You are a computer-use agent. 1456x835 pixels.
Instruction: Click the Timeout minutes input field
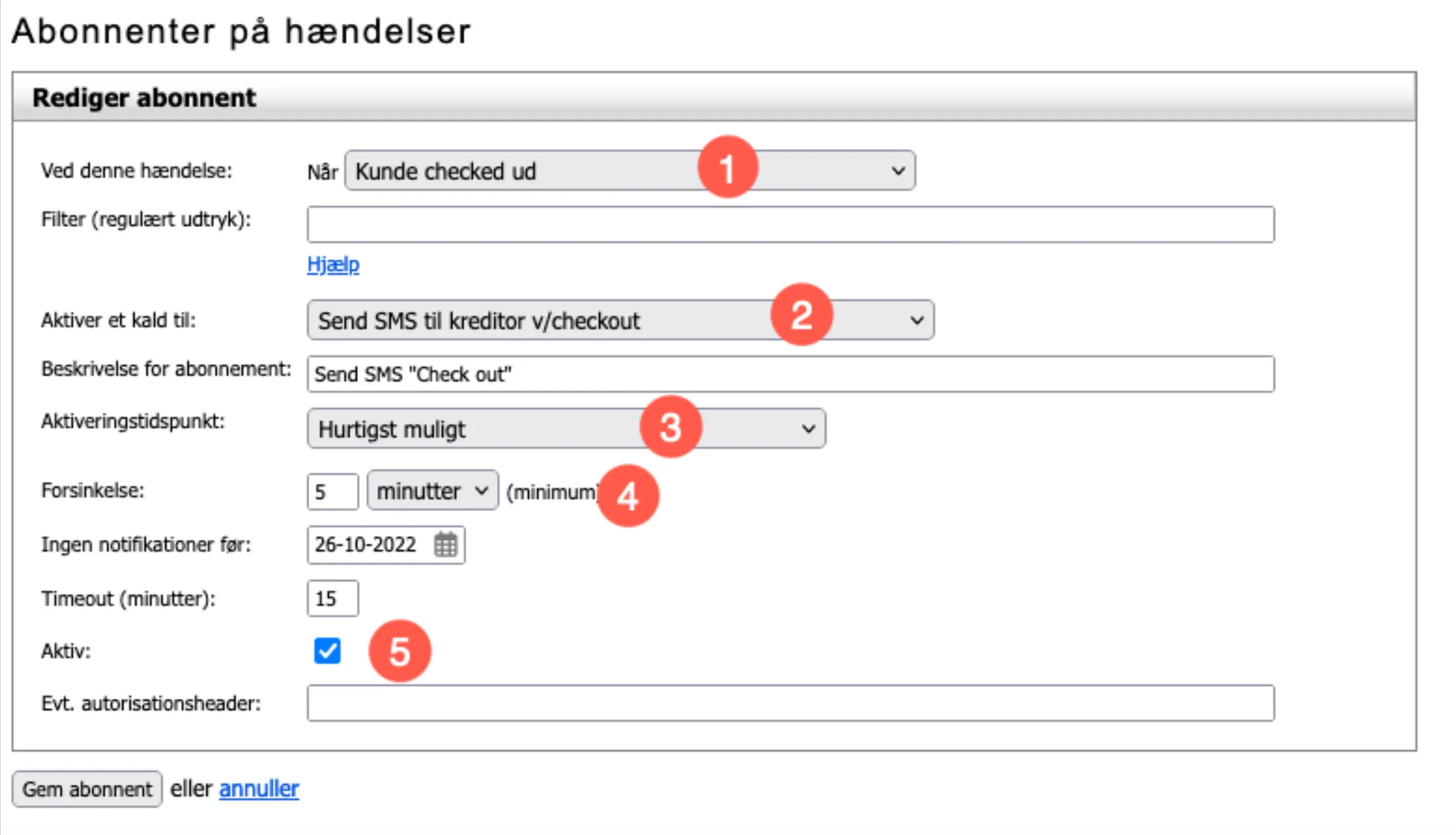(332, 599)
